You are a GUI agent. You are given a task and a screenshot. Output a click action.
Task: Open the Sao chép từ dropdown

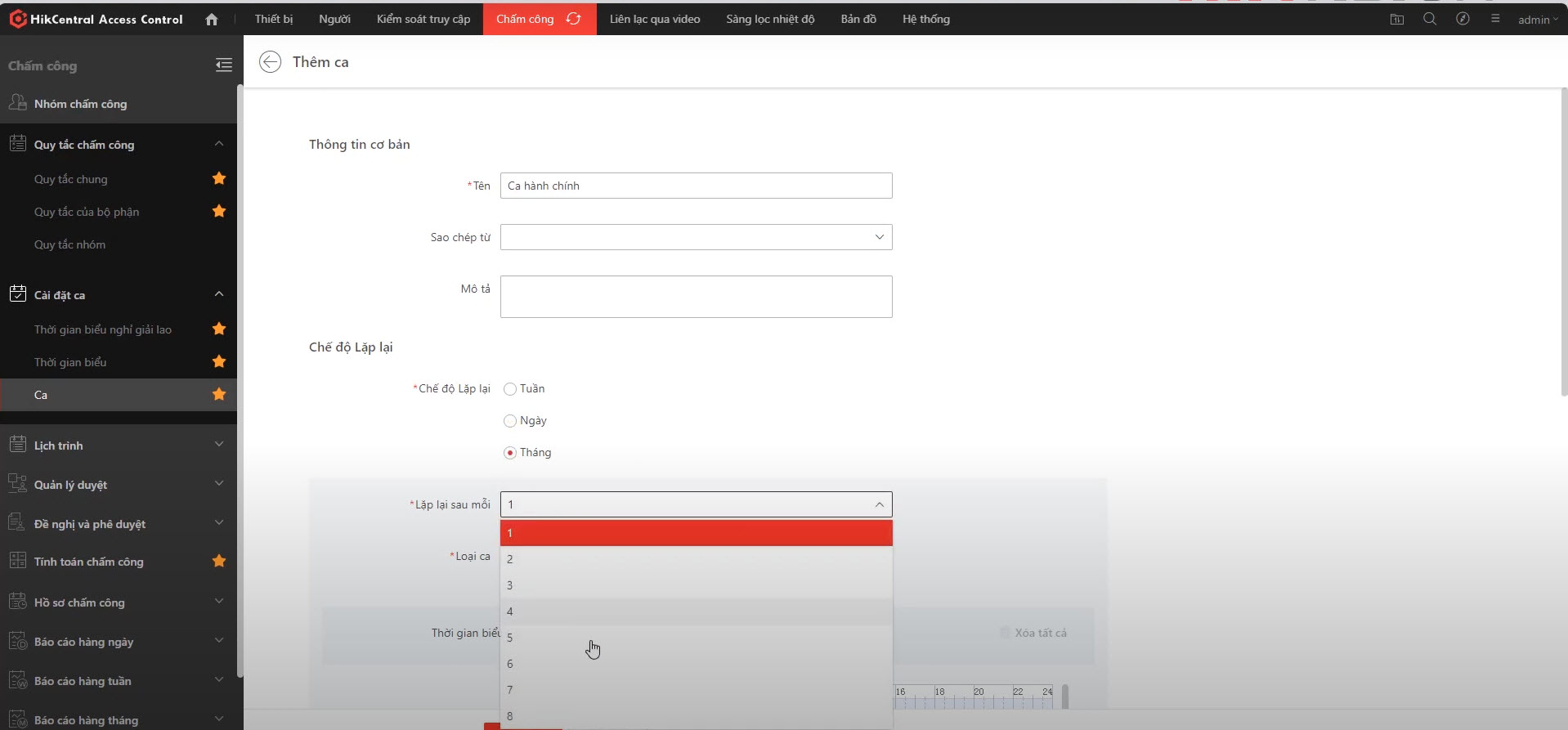point(696,237)
